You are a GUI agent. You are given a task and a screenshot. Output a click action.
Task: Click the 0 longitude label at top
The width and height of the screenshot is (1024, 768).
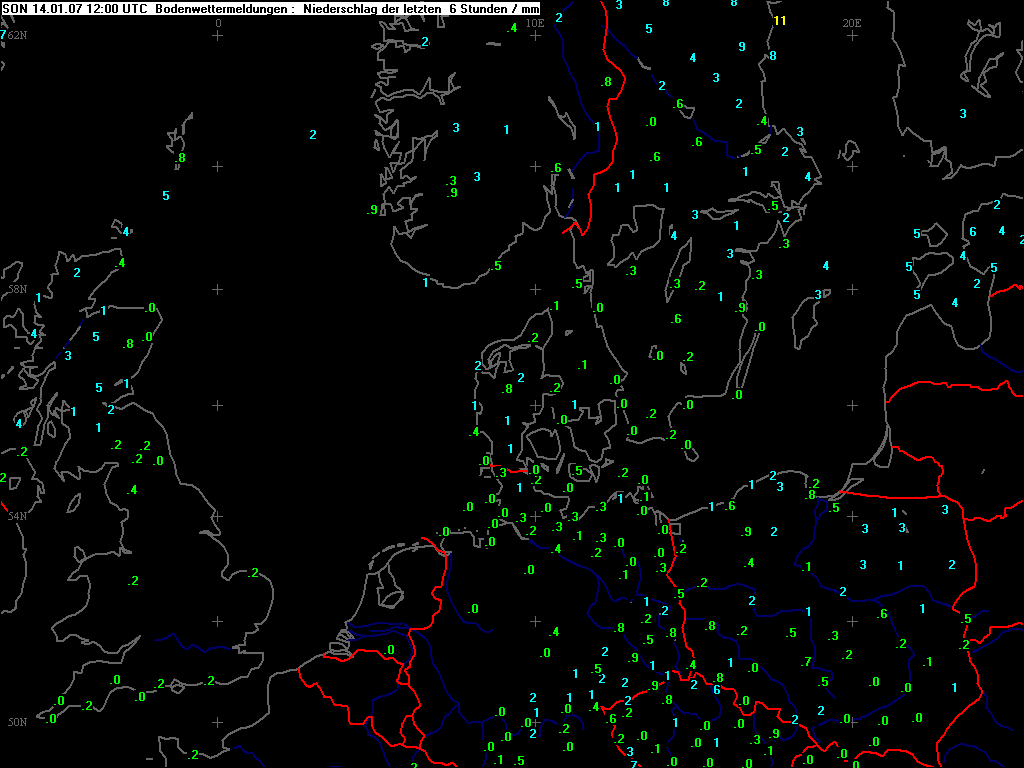point(219,22)
